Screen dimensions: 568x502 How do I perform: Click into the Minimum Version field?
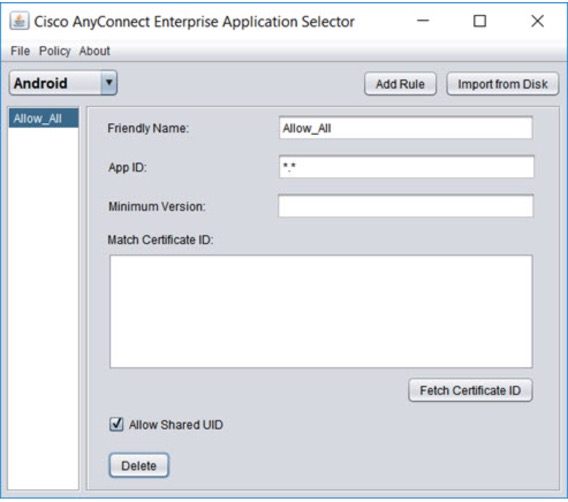click(405, 206)
